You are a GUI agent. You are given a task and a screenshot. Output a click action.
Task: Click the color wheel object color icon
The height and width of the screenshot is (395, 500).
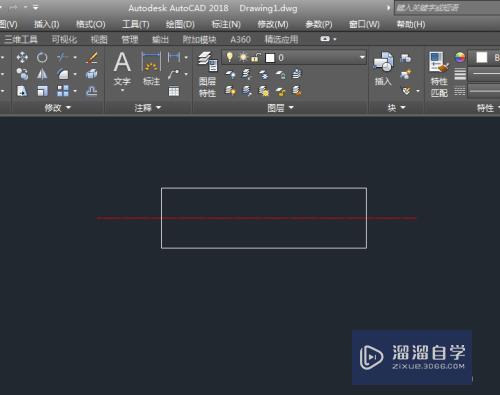[460, 58]
